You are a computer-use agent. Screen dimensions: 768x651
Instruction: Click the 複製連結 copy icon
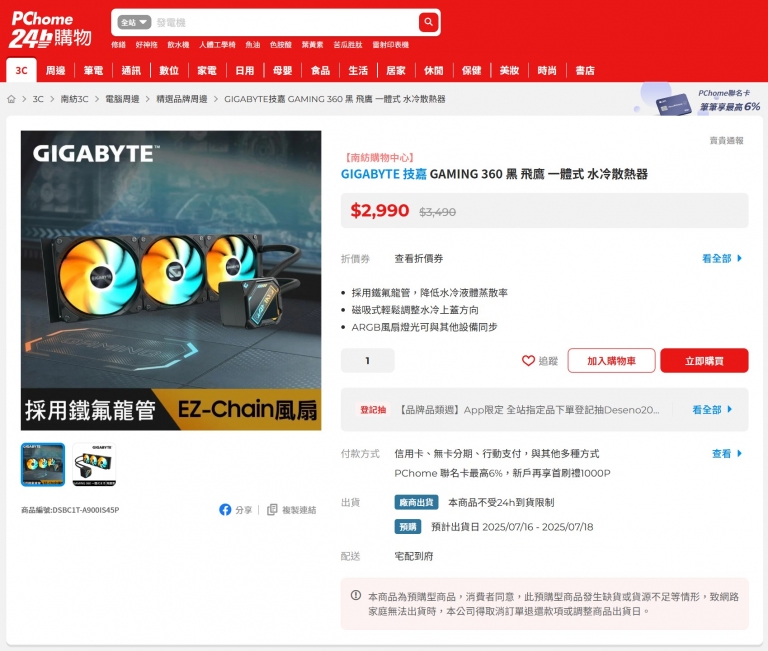pyautogui.click(x=272, y=510)
